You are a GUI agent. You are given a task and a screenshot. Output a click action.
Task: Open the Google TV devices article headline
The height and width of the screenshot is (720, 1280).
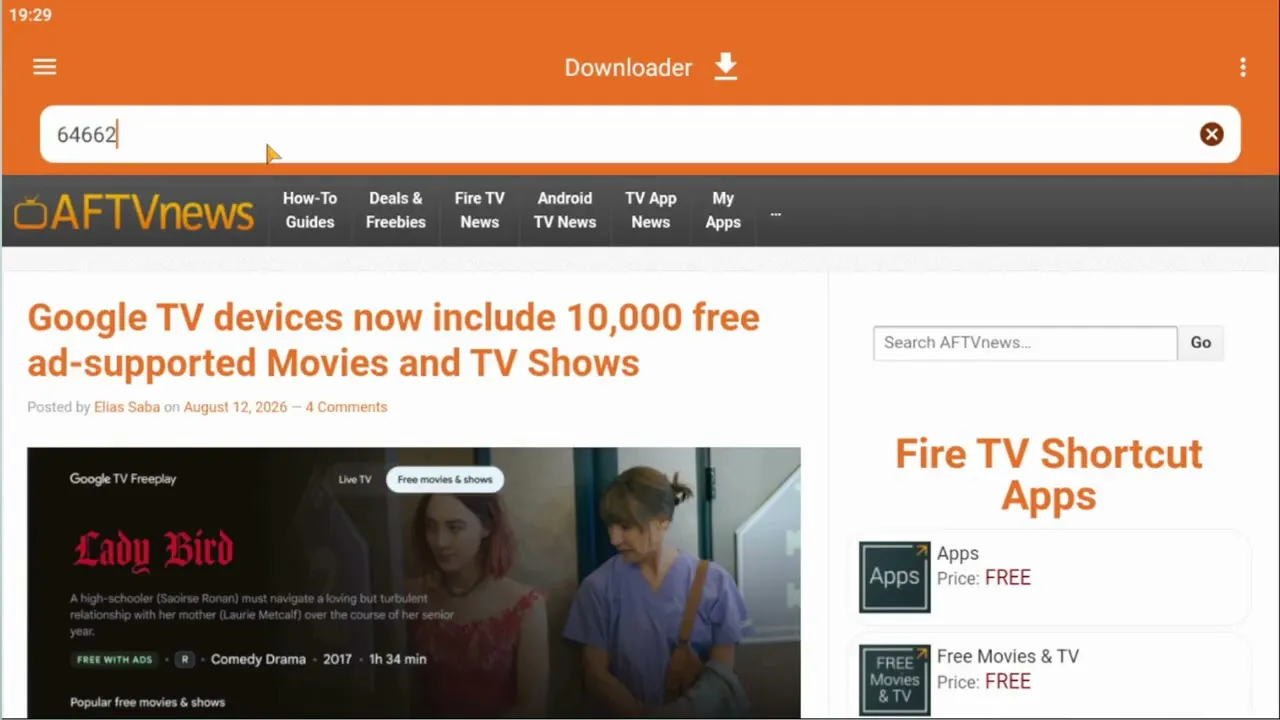394,339
